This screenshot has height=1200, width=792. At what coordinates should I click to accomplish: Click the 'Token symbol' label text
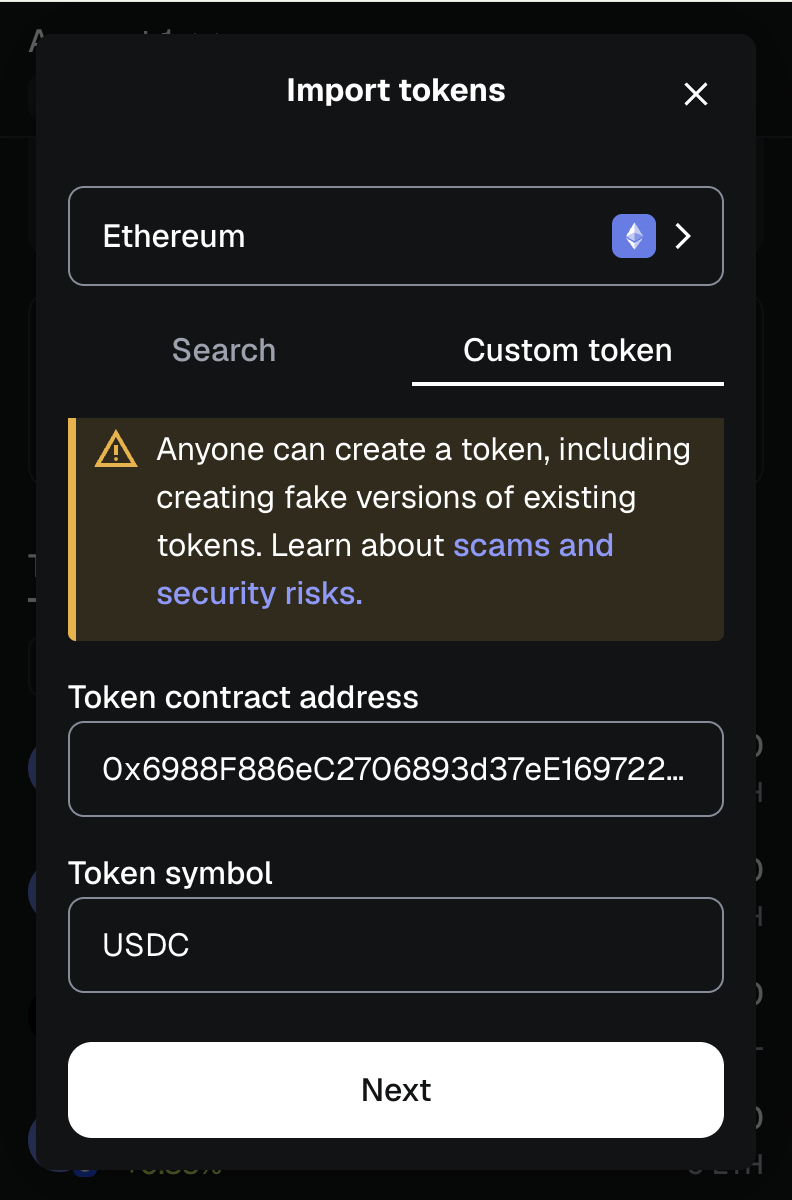(170, 873)
